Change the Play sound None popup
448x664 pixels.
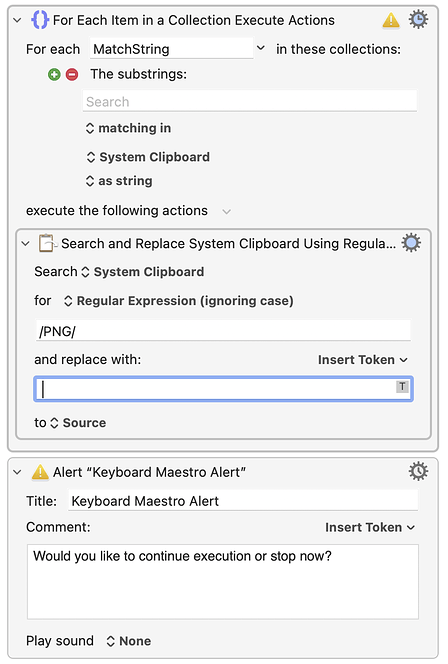tap(128, 641)
